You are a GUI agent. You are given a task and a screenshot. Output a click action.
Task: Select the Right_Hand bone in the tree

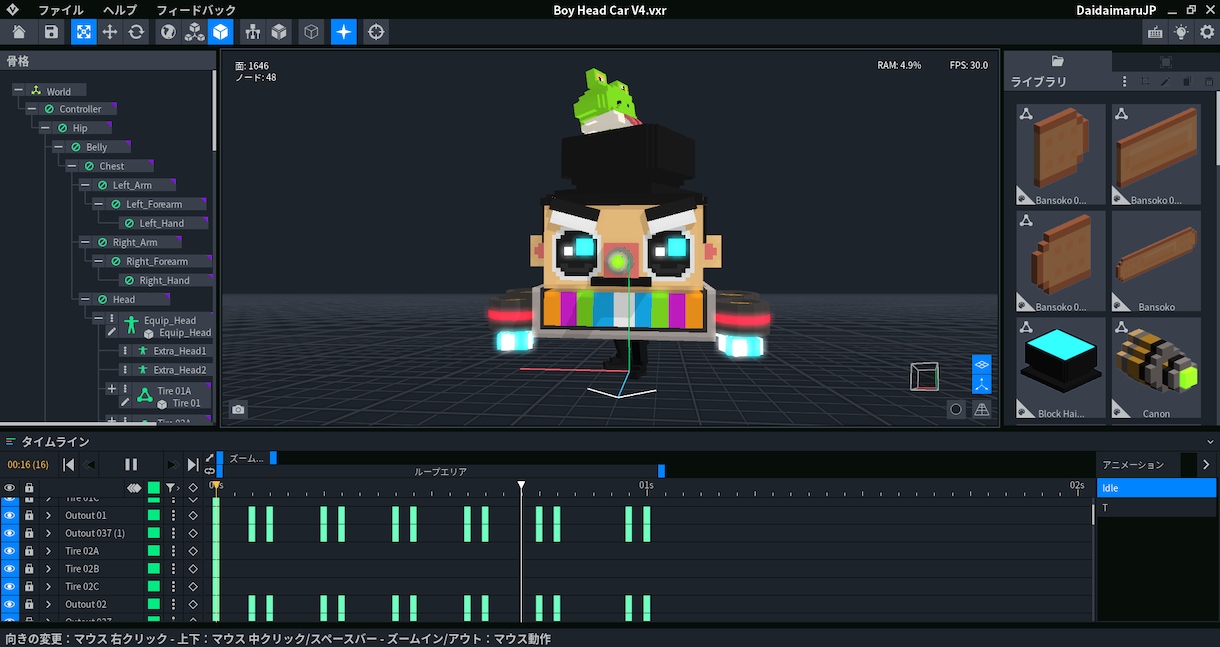click(x=164, y=281)
